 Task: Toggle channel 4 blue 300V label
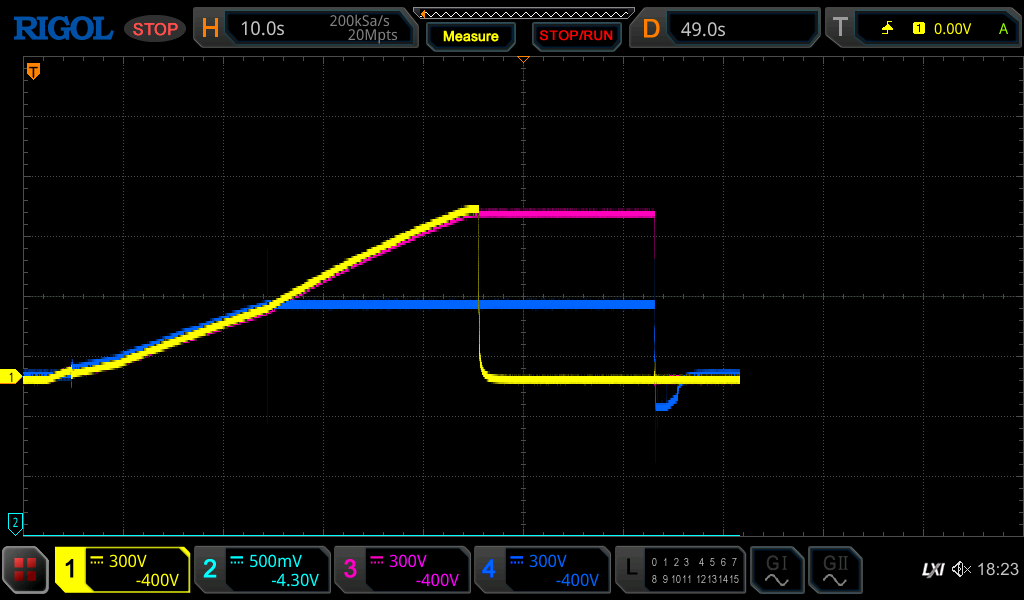pyautogui.click(x=542, y=570)
